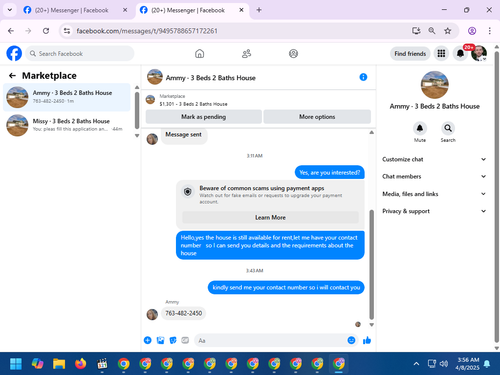This screenshot has width=500, height=375.
Task: Click Ammy's avatar next to phone number
Action: 152,314
